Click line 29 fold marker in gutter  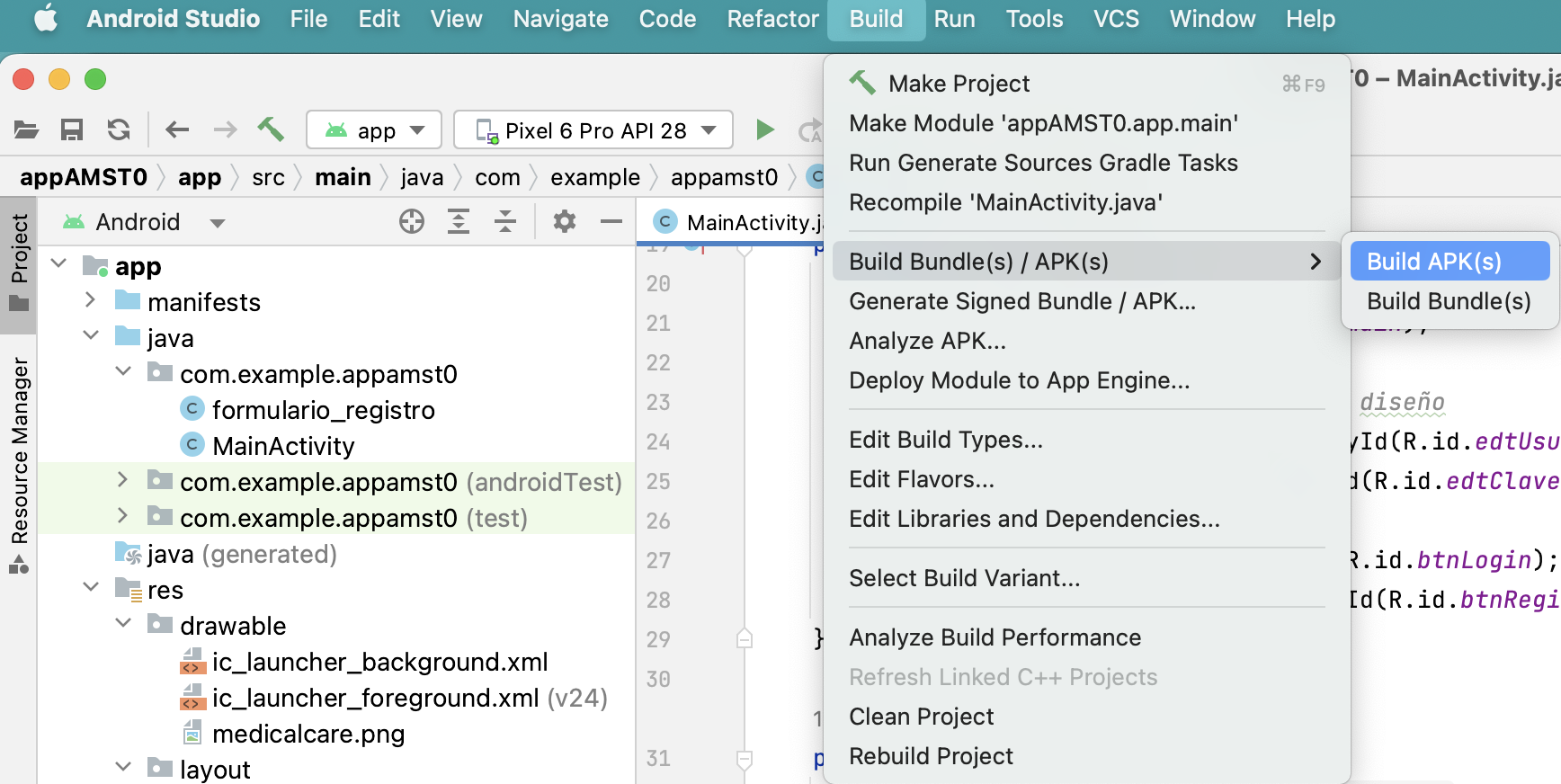[745, 639]
